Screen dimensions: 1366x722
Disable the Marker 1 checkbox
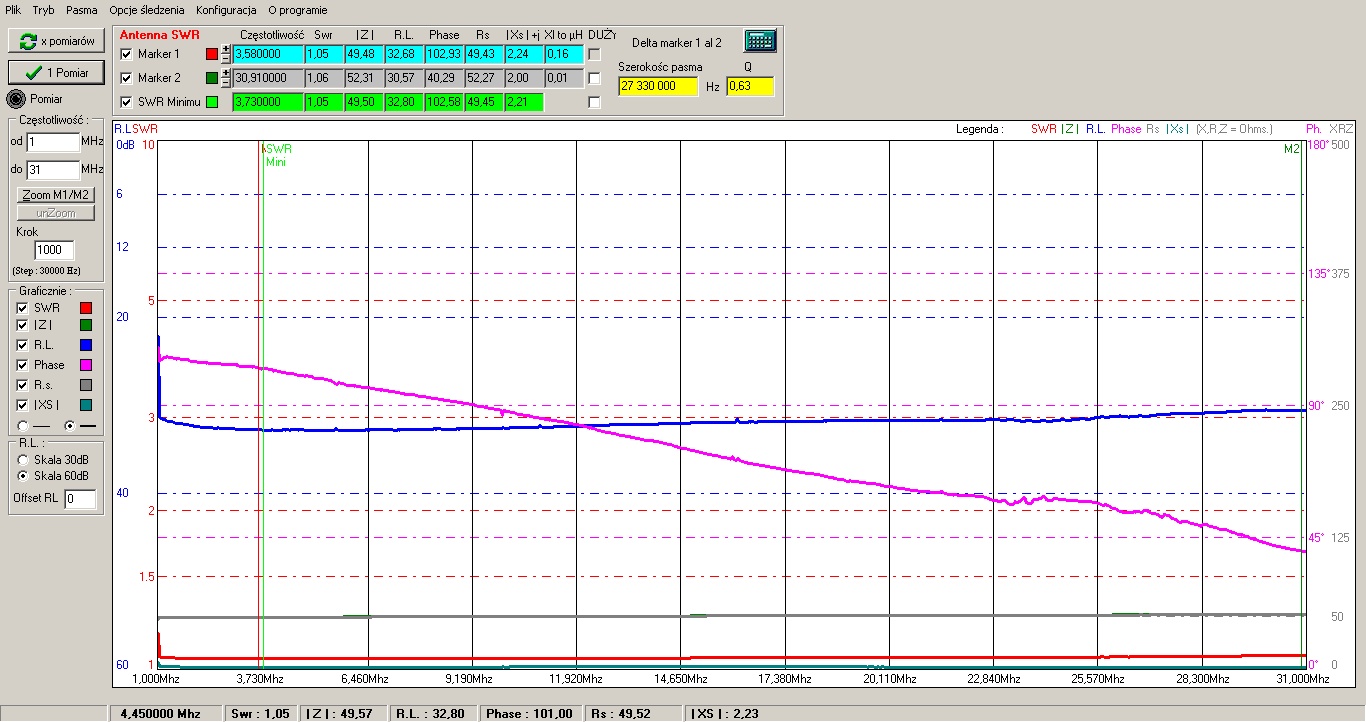126,54
